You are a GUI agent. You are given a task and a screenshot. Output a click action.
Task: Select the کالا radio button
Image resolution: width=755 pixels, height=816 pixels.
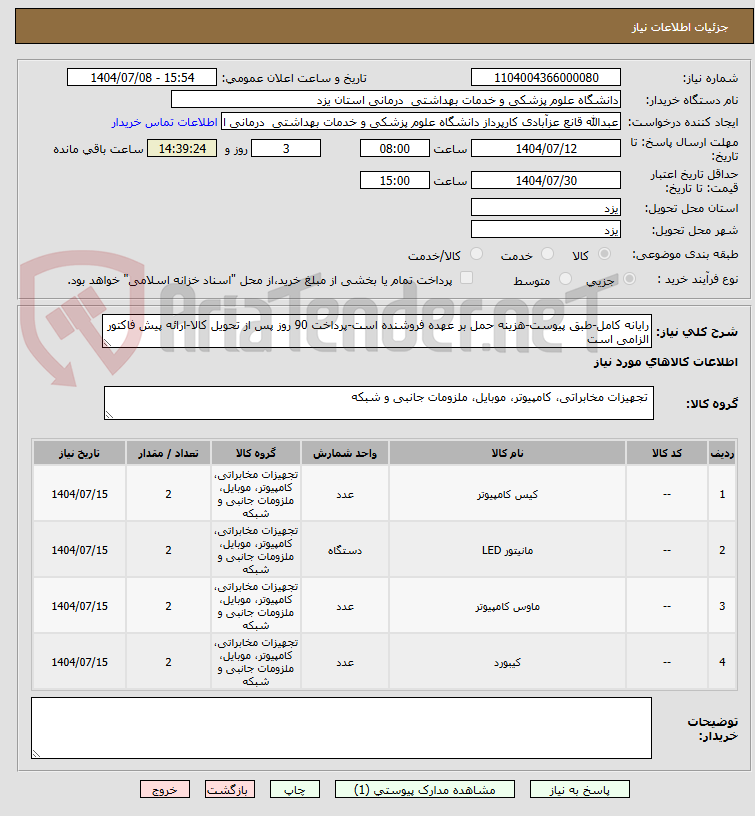click(604, 254)
